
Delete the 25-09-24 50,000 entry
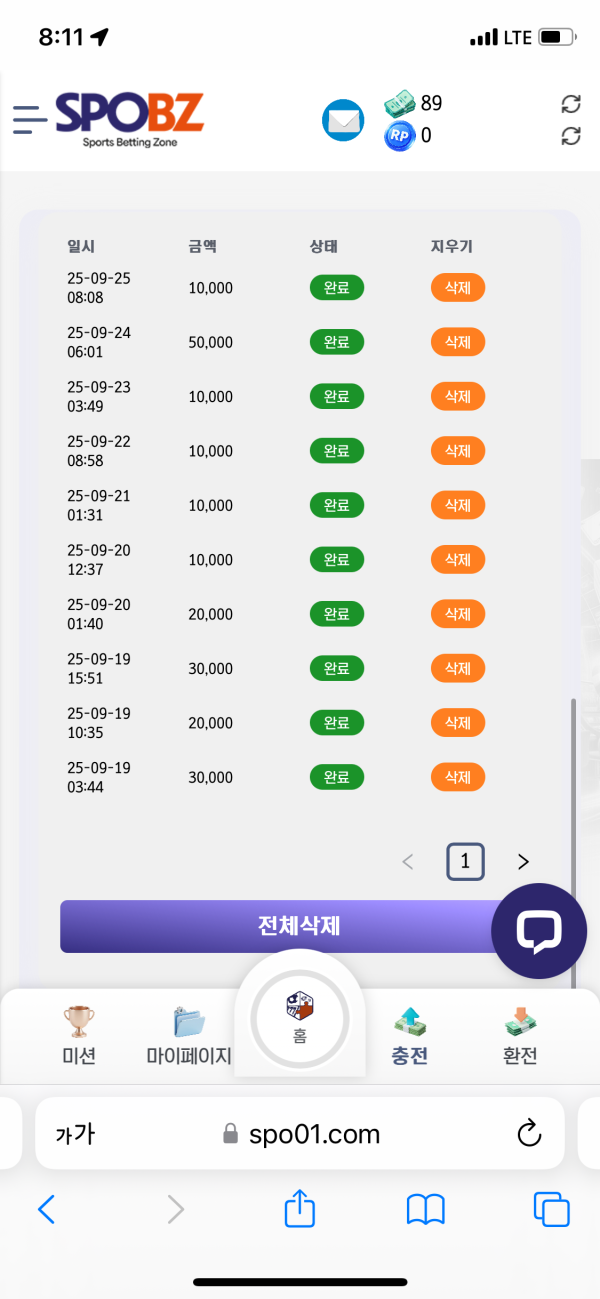[457, 342]
